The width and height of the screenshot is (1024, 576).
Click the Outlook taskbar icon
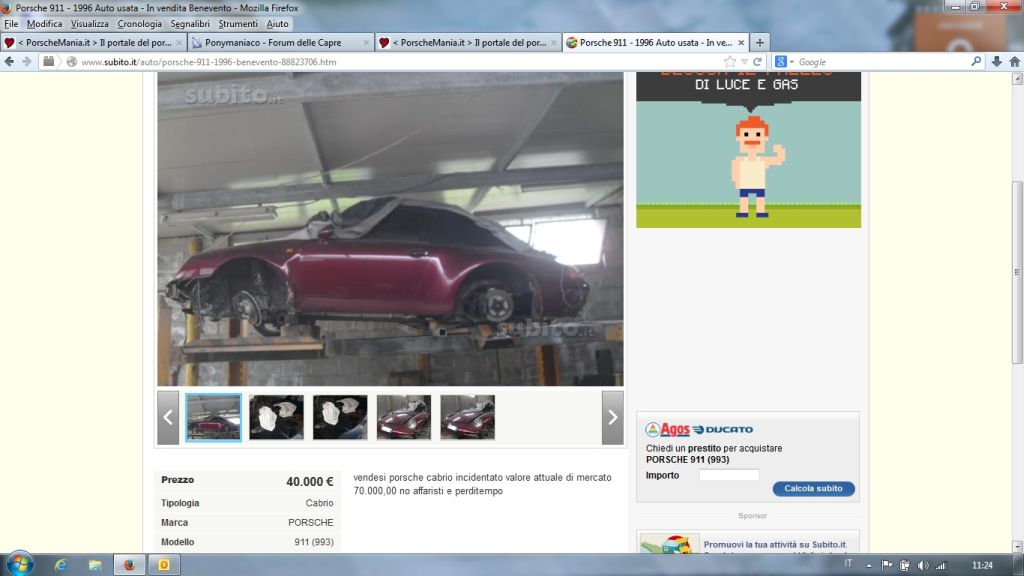(164, 565)
